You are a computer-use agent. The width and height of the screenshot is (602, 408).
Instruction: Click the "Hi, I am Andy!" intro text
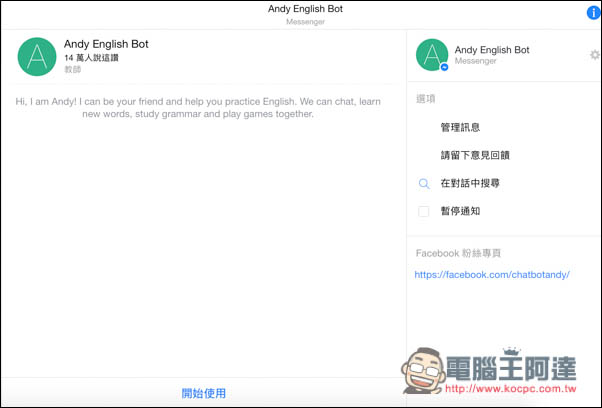(x=198, y=107)
